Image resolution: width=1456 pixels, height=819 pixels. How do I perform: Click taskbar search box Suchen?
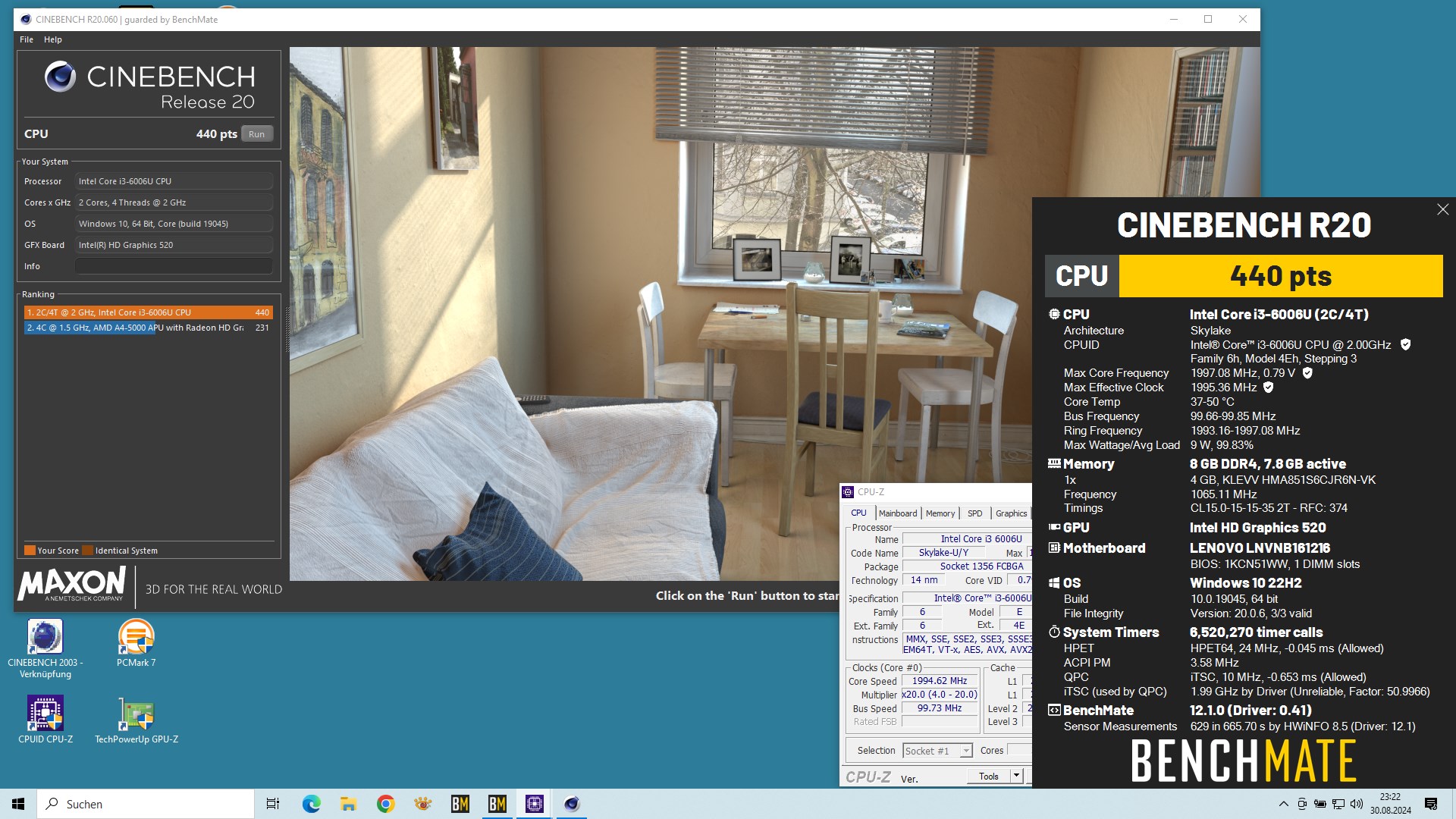click(146, 804)
